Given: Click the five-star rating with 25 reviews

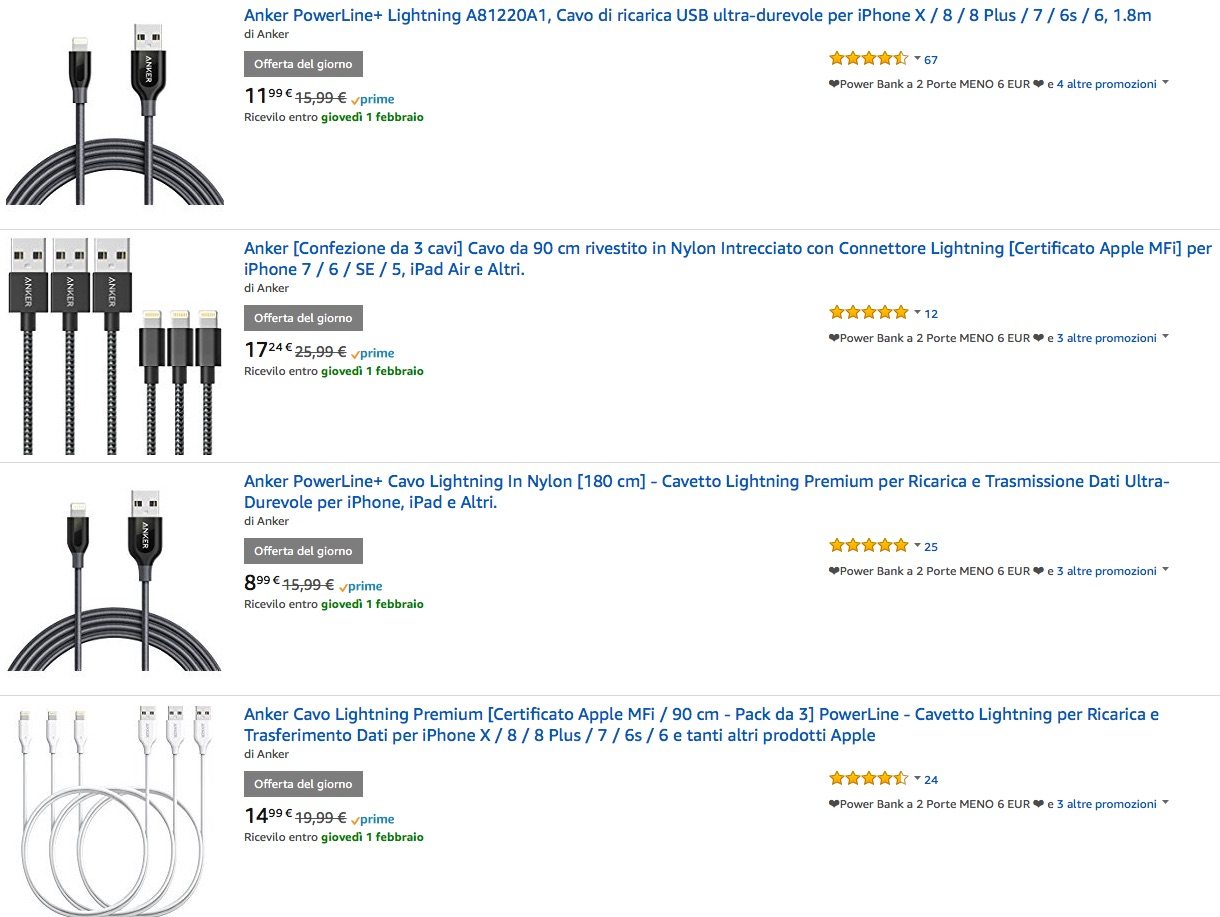Looking at the screenshot, I should (868, 546).
